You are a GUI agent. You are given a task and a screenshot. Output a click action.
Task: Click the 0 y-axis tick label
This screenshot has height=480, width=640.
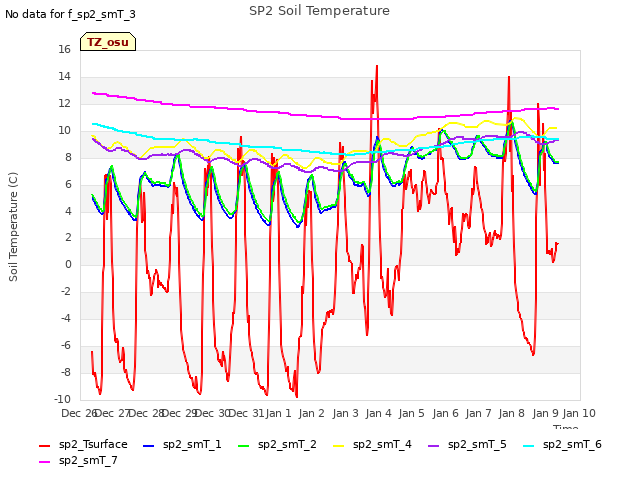coord(68,264)
